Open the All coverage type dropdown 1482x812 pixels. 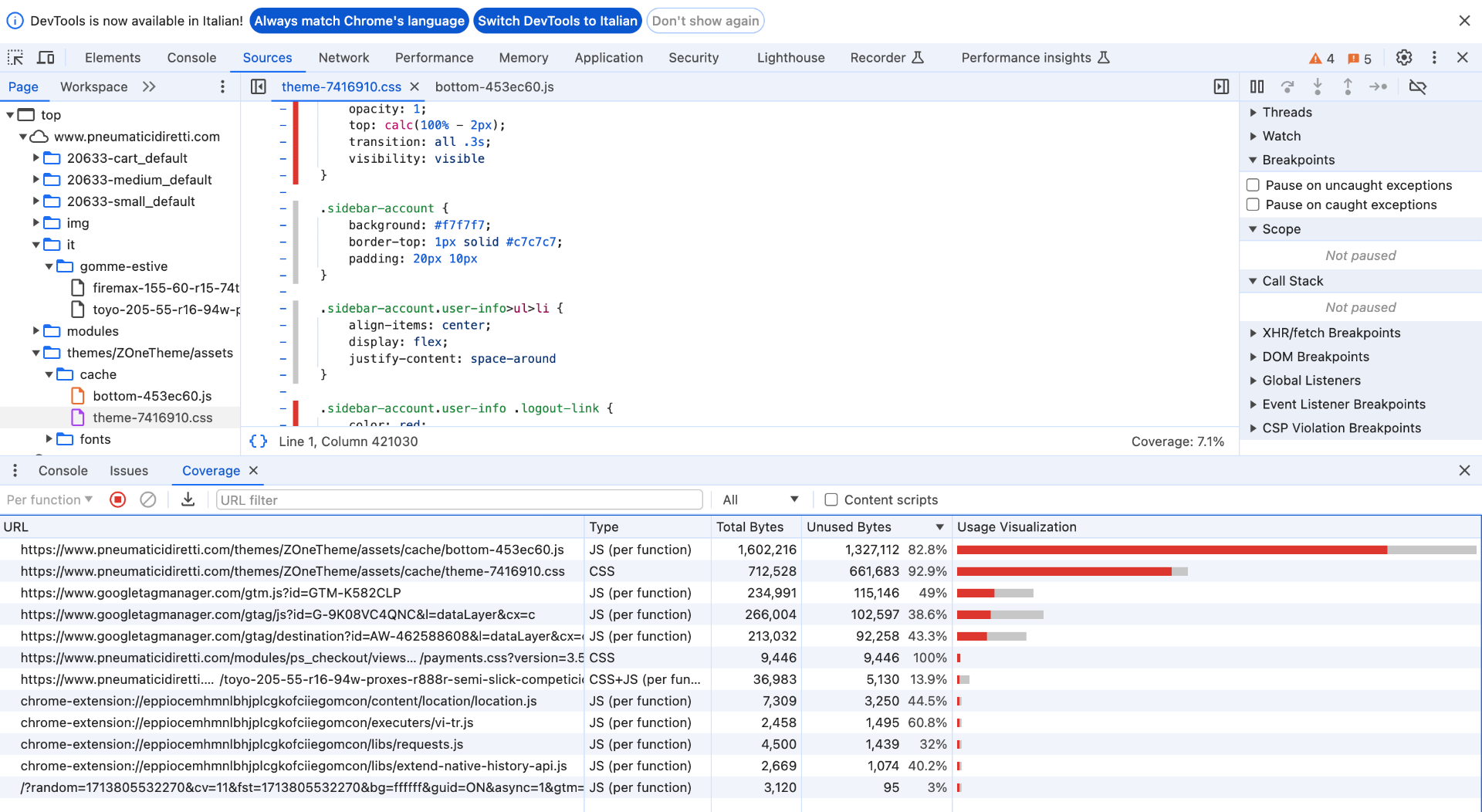760,500
